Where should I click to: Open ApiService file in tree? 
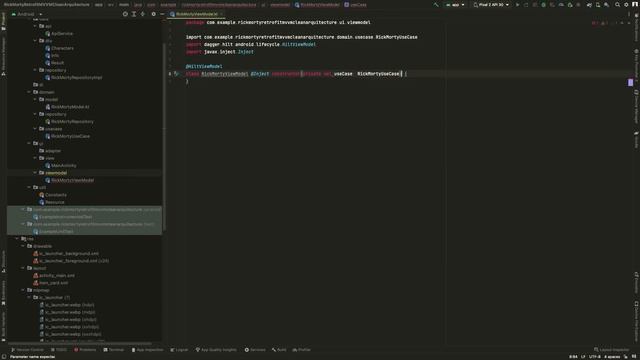[x=59, y=33]
